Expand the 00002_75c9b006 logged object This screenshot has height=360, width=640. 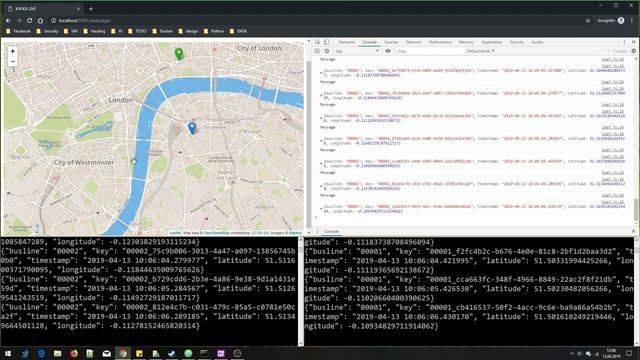321,96
